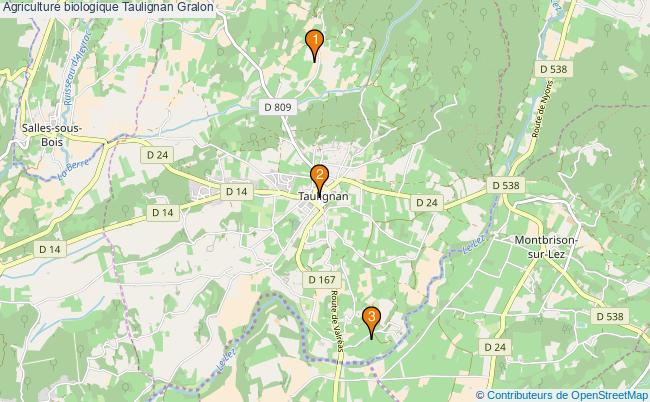
Task: Click the D 24 shield east of Taulignan
Action: 427,203
